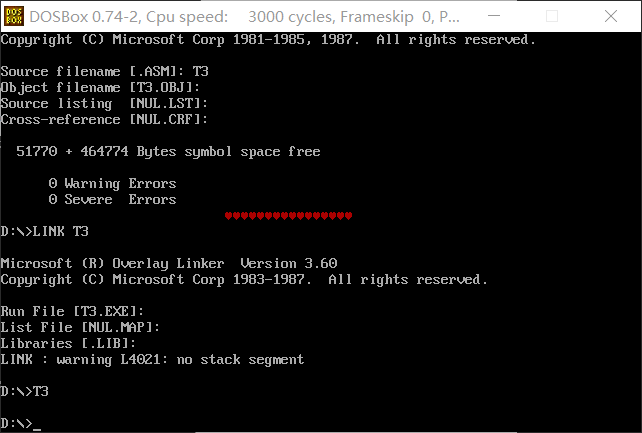The width and height of the screenshot is (642, 433).
Task: Click the "Libraries [.LIB]:" line
Action: [68, 344]
